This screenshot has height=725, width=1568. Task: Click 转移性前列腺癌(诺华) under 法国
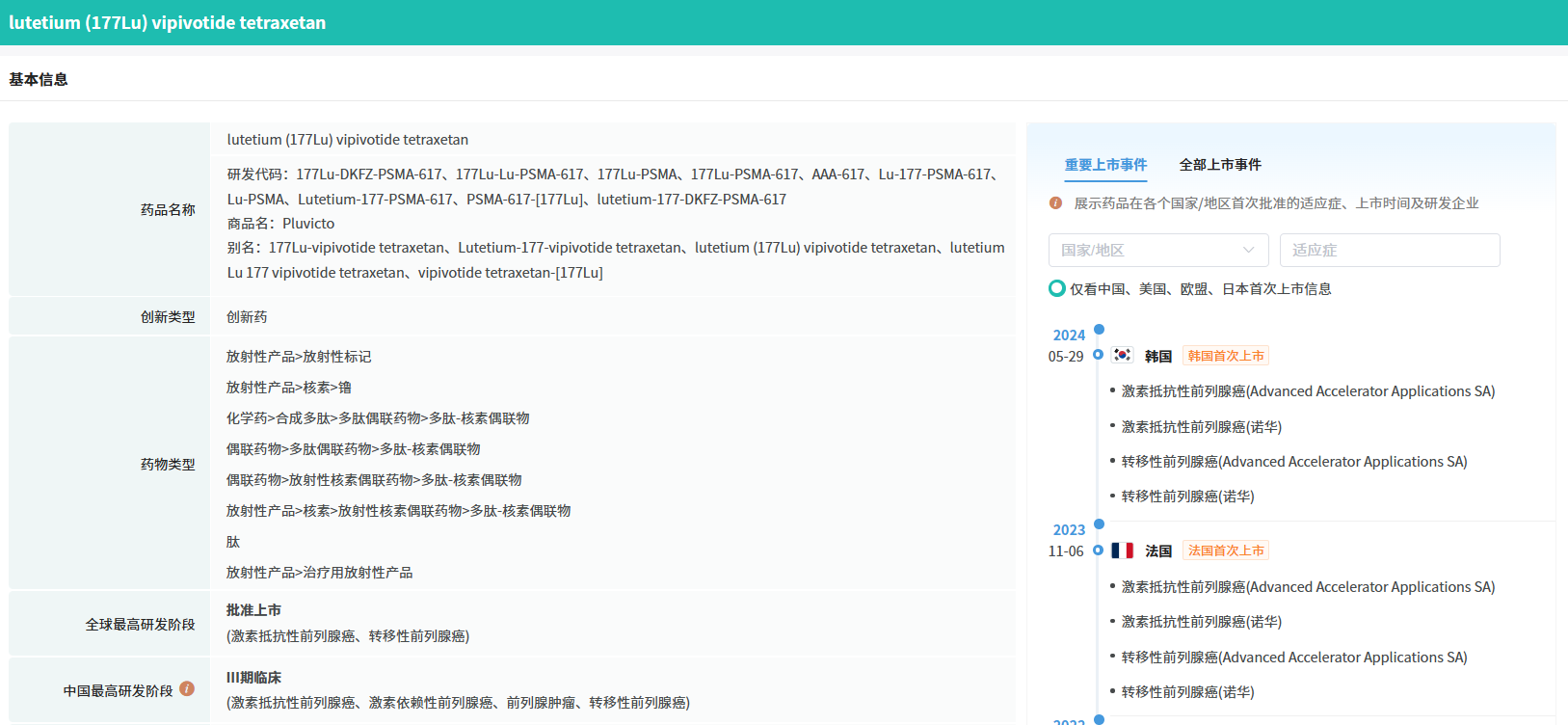1188,692
